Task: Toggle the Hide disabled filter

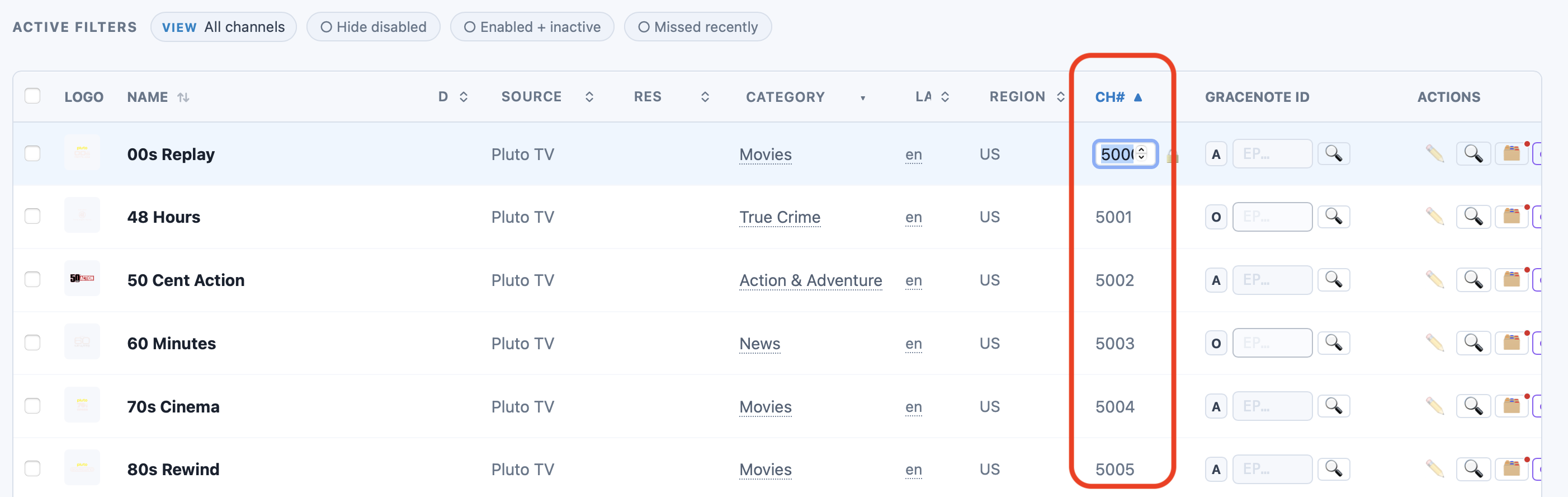Action: pyautogui.click(x=373, y=27)
